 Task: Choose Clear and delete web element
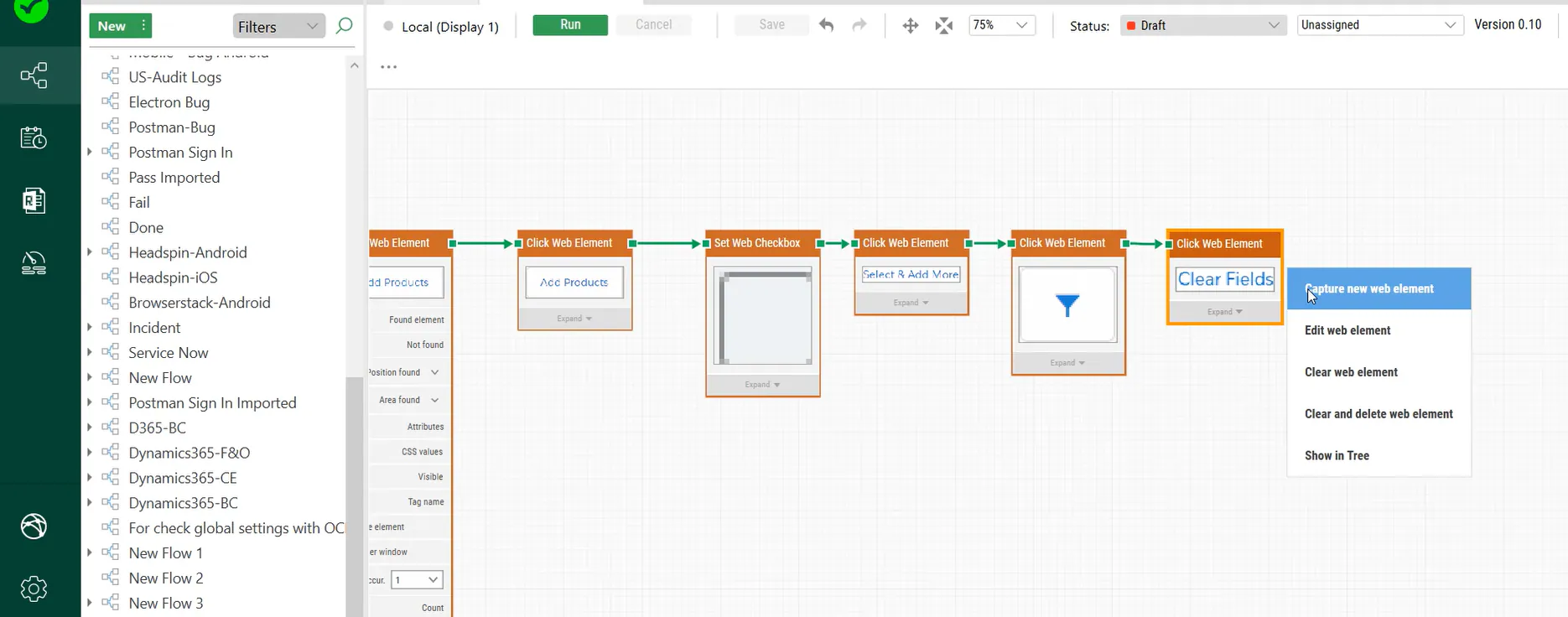1378,414
